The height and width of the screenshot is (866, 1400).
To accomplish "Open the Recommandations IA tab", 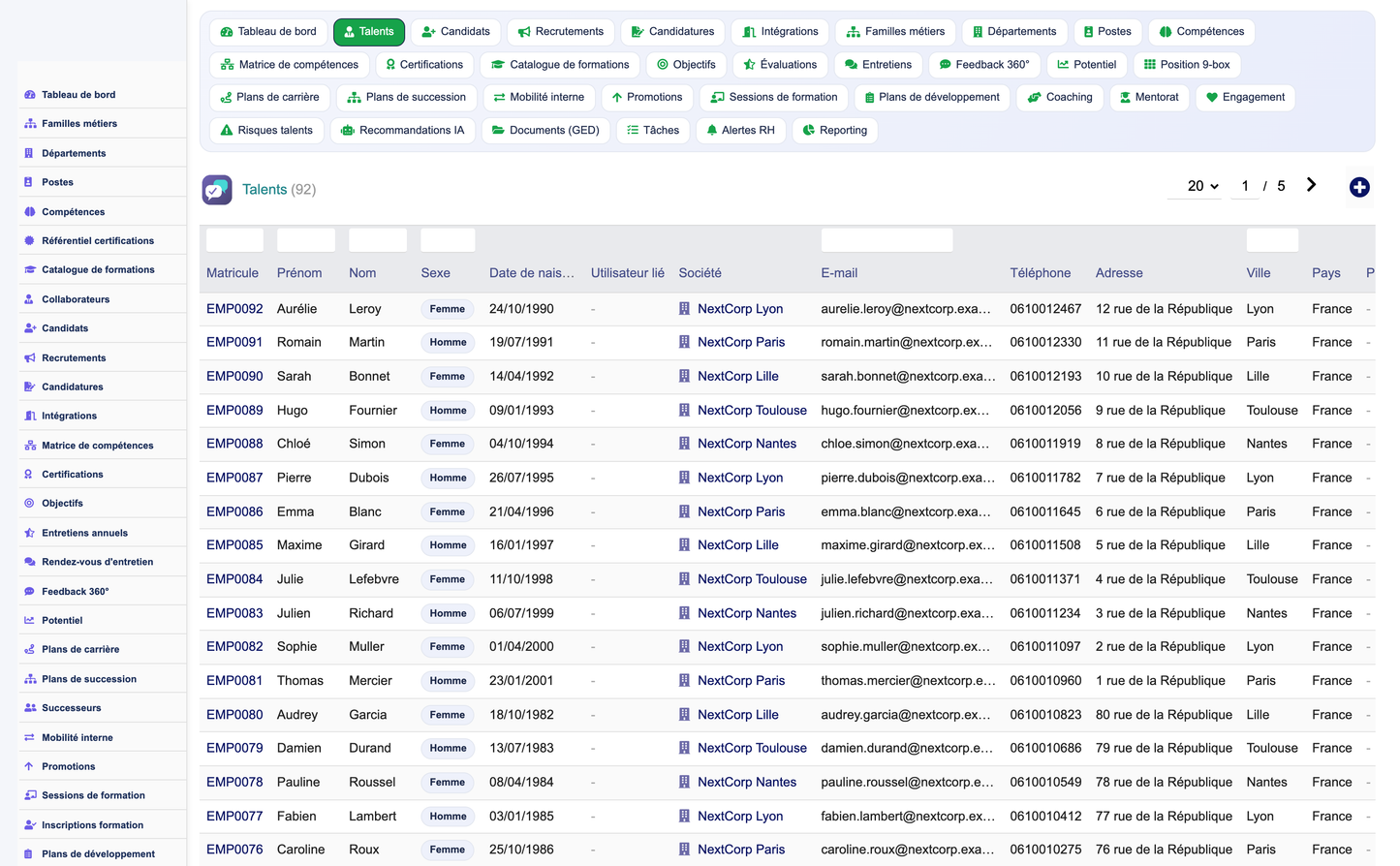I will pos(402,130).
